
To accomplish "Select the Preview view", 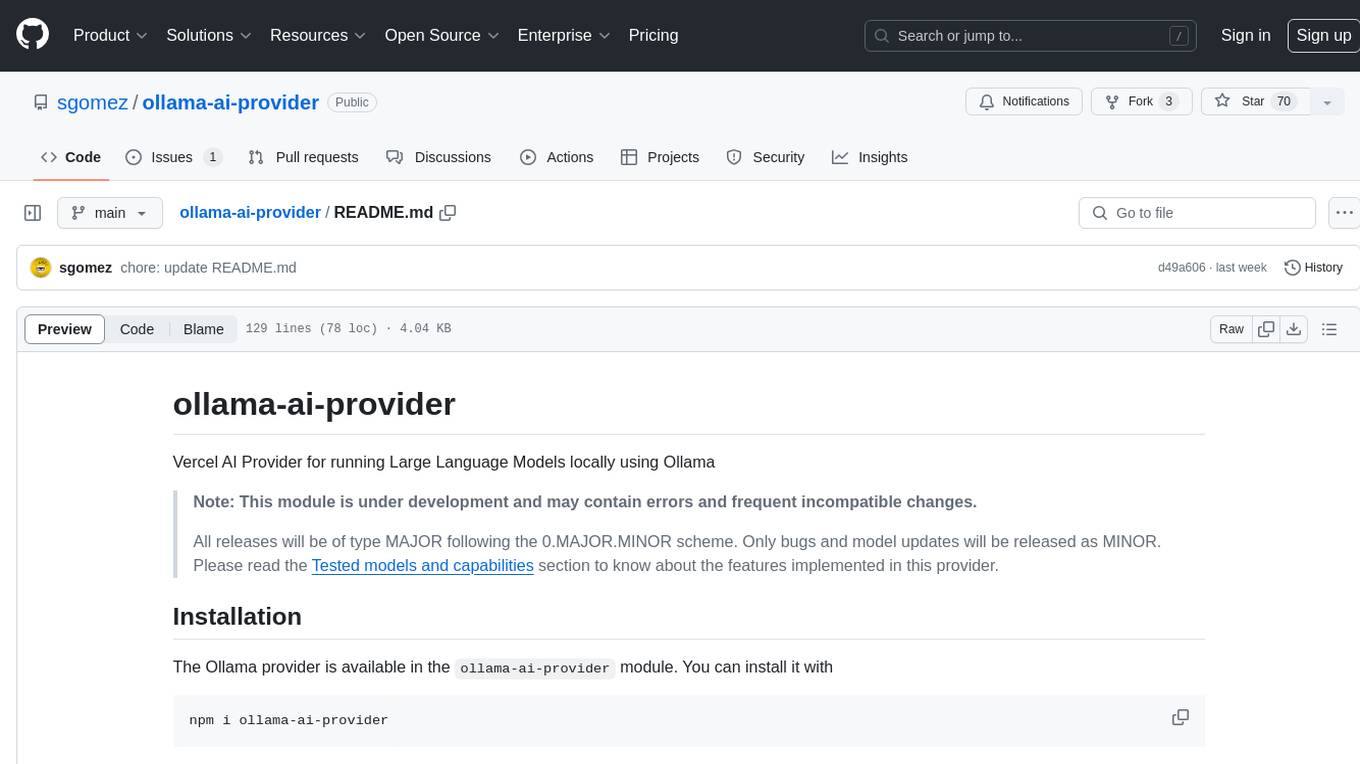I will pos(65,329).
